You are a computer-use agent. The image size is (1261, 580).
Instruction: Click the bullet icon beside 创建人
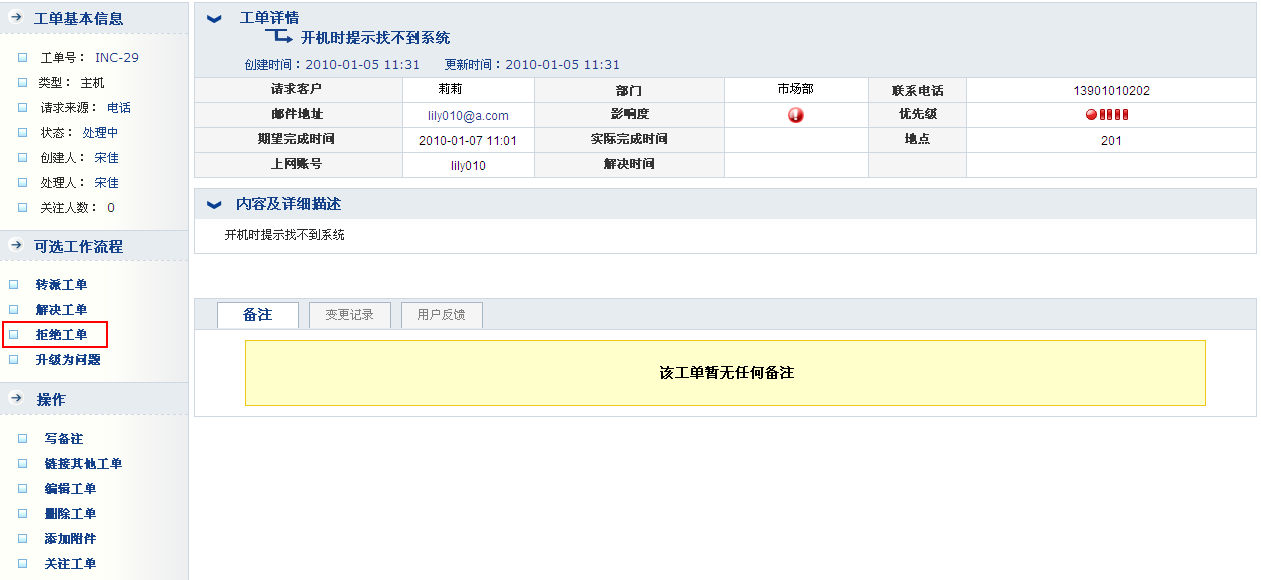click(23, 158)
